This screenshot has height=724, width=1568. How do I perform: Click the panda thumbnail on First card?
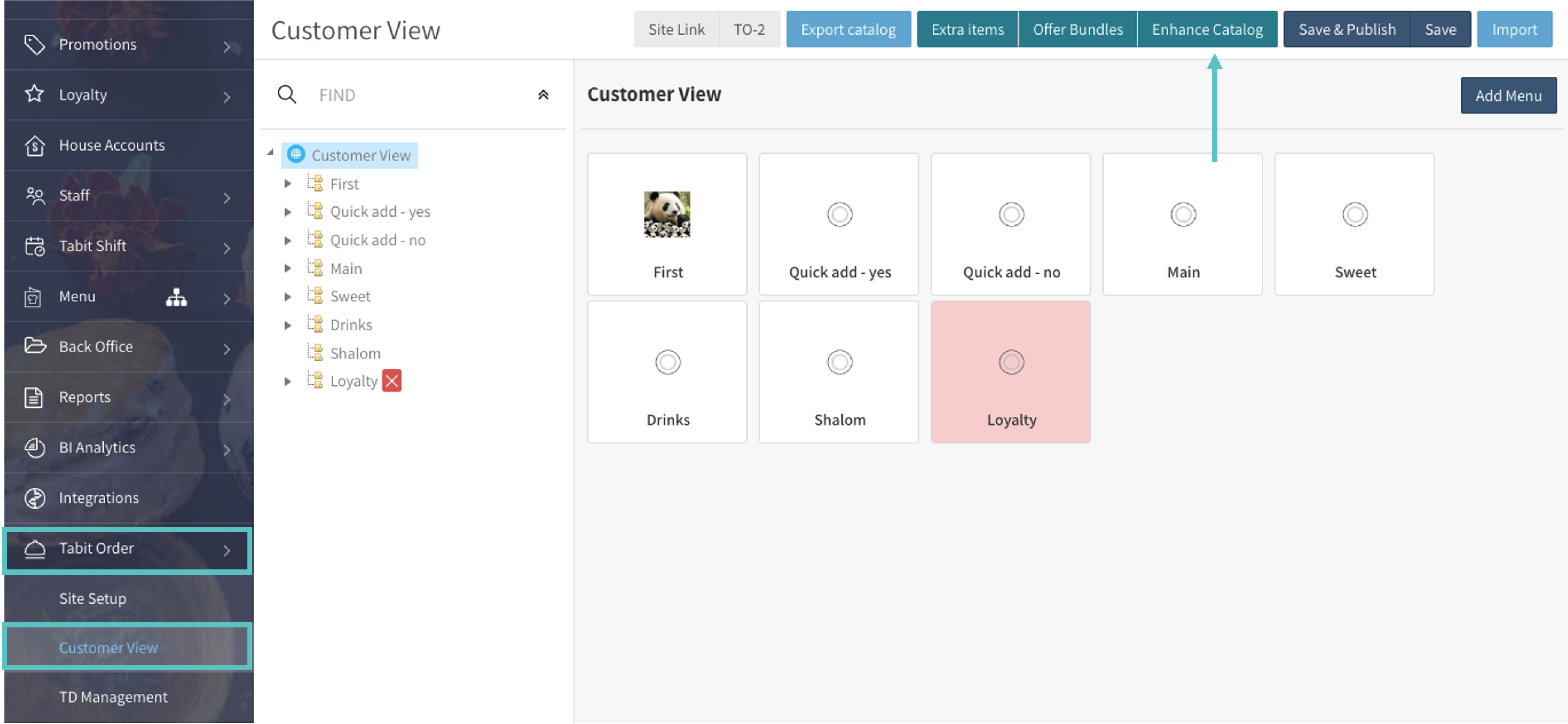667,214
